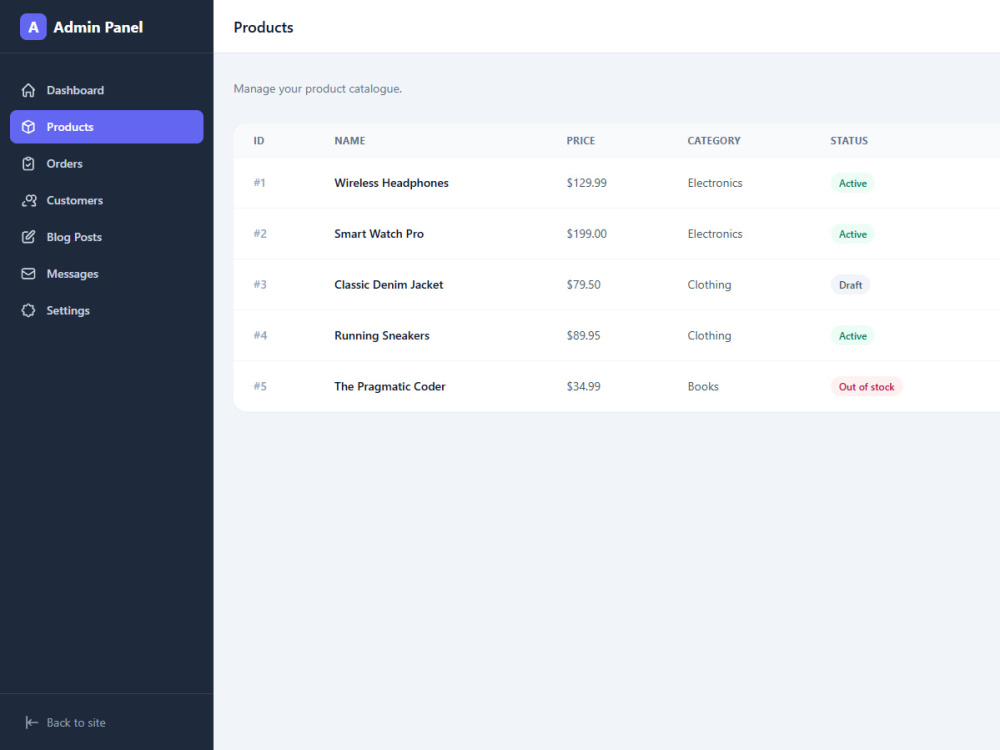This screenshot has width=1000, height=750.
Task: Go to the Orders section
Action: click(107, 164)
